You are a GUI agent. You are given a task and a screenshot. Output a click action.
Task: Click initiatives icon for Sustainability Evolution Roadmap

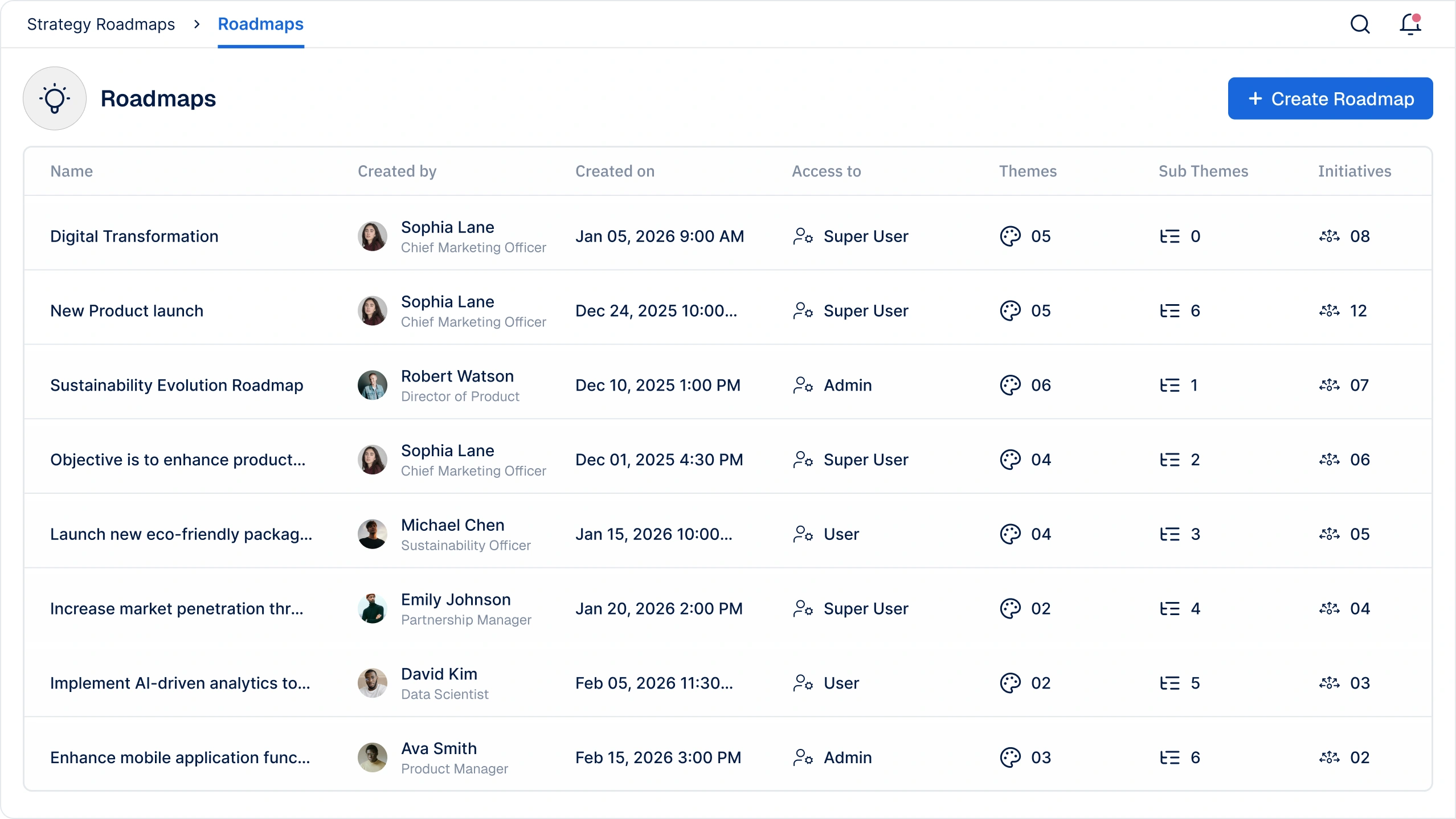(1329, 386)
